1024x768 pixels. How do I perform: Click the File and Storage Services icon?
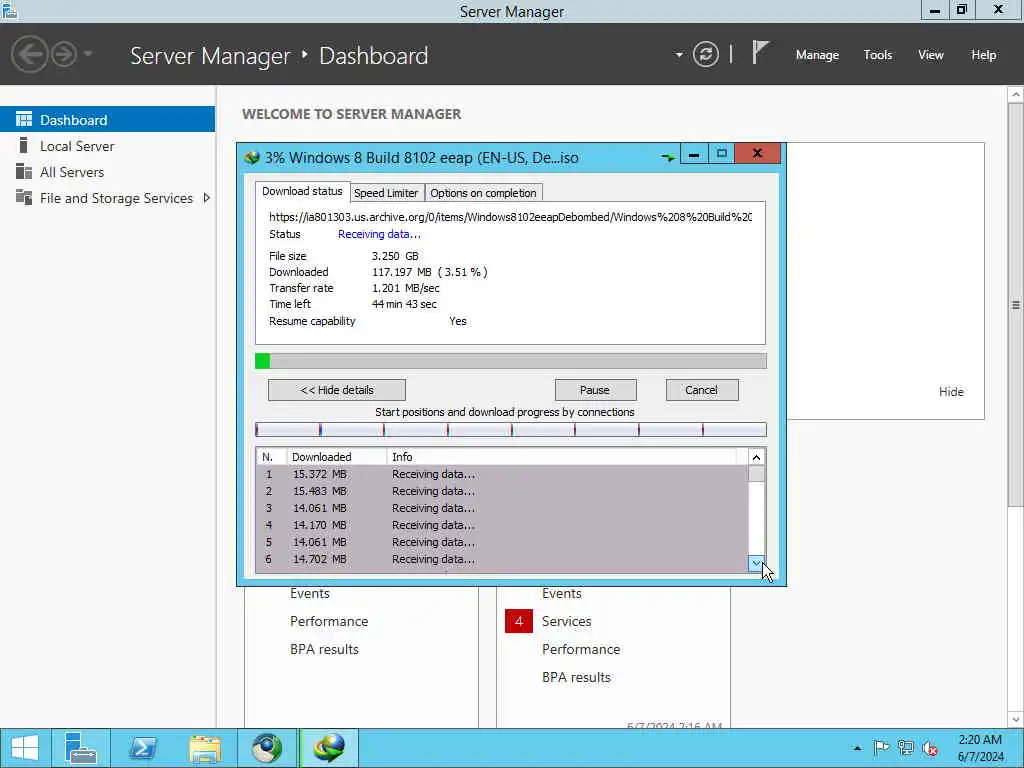click(24, 197)
